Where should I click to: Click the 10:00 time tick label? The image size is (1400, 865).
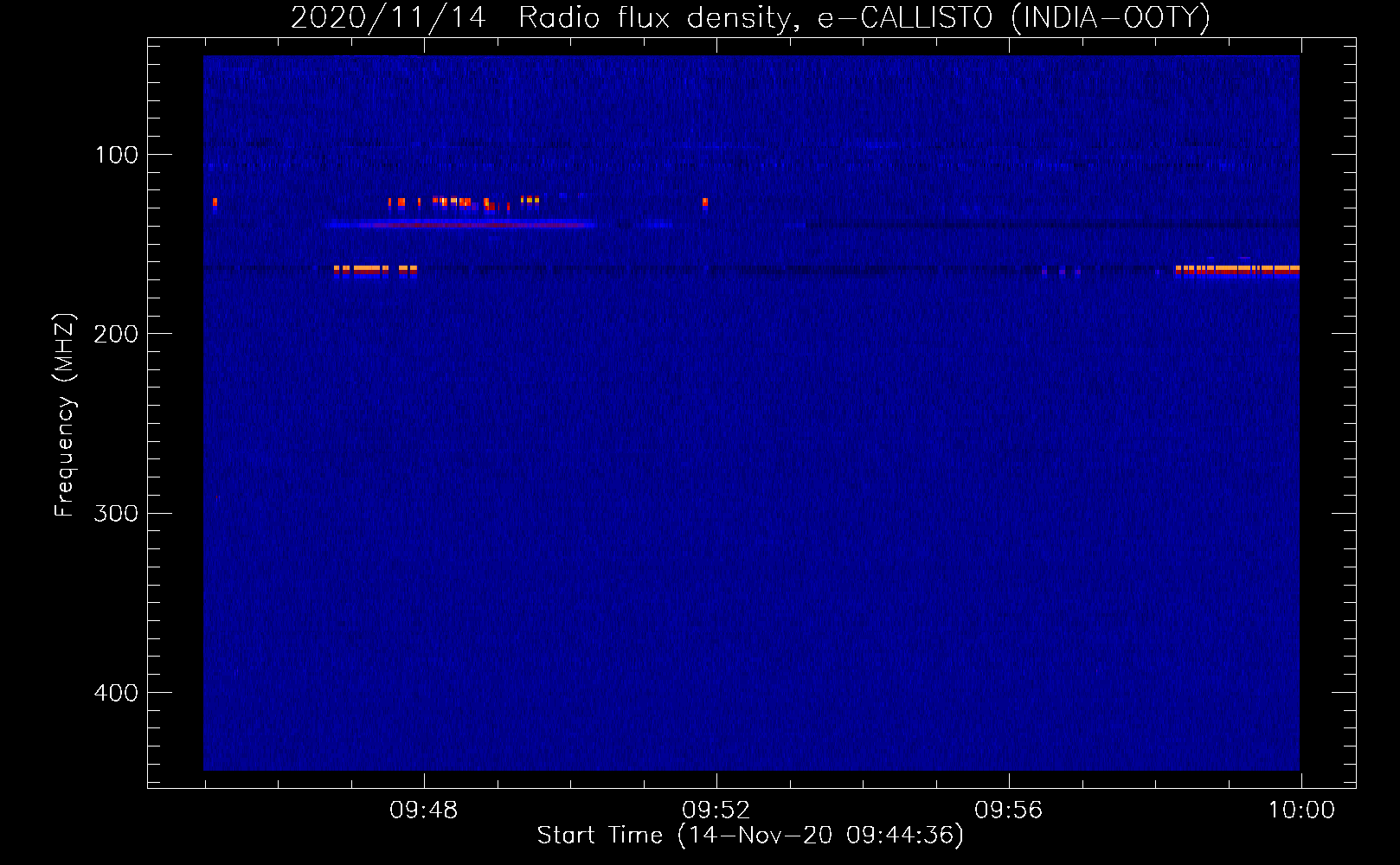click(x=1302, y=811)
